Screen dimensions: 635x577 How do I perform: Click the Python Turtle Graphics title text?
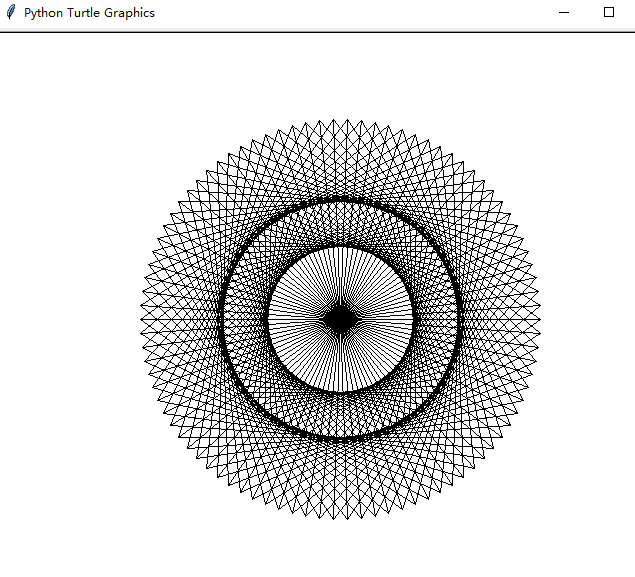(x=89, y=13)
